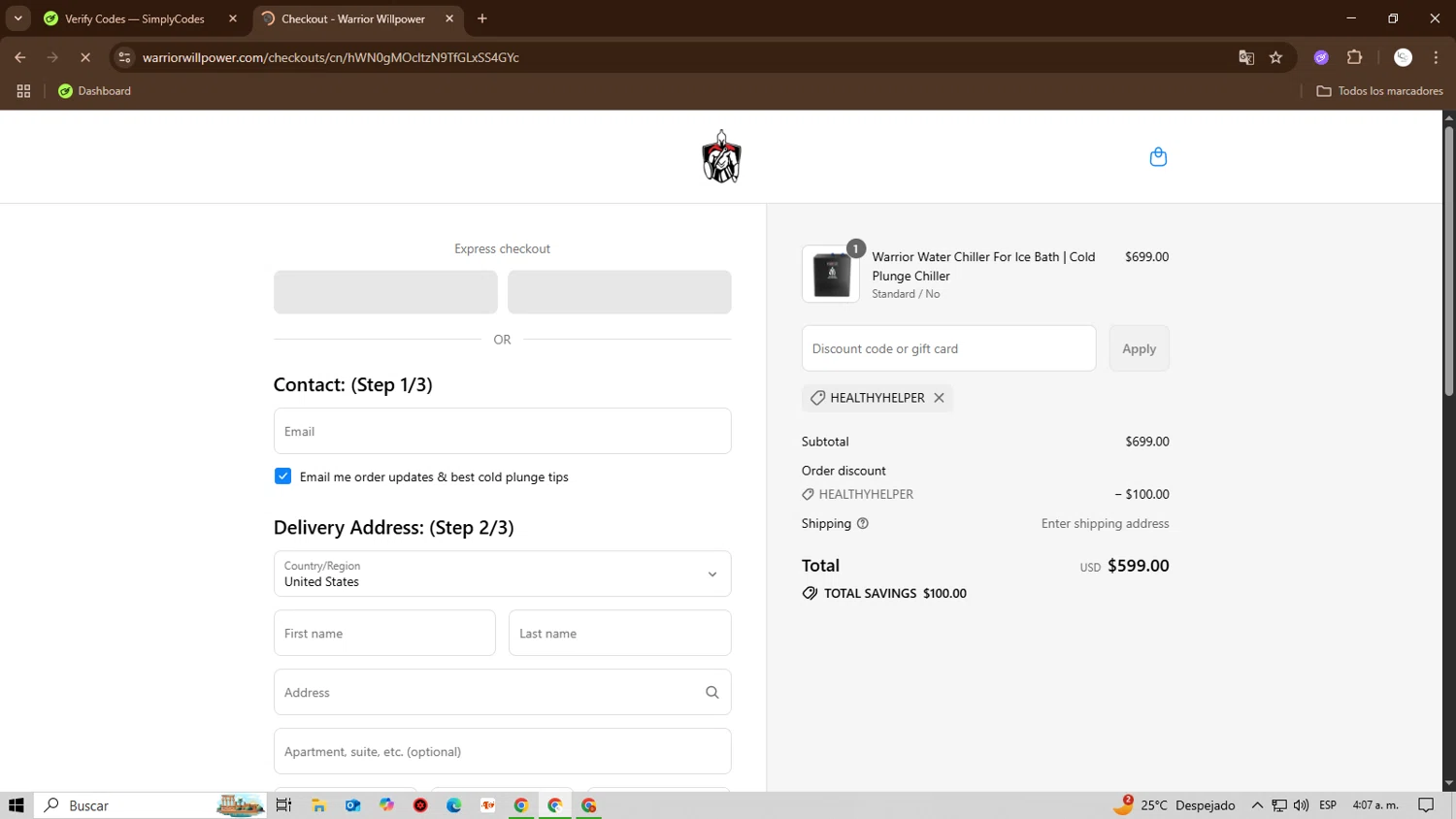Focus the Last name field
Viewport: 1456px width, 819px height.
619,633
